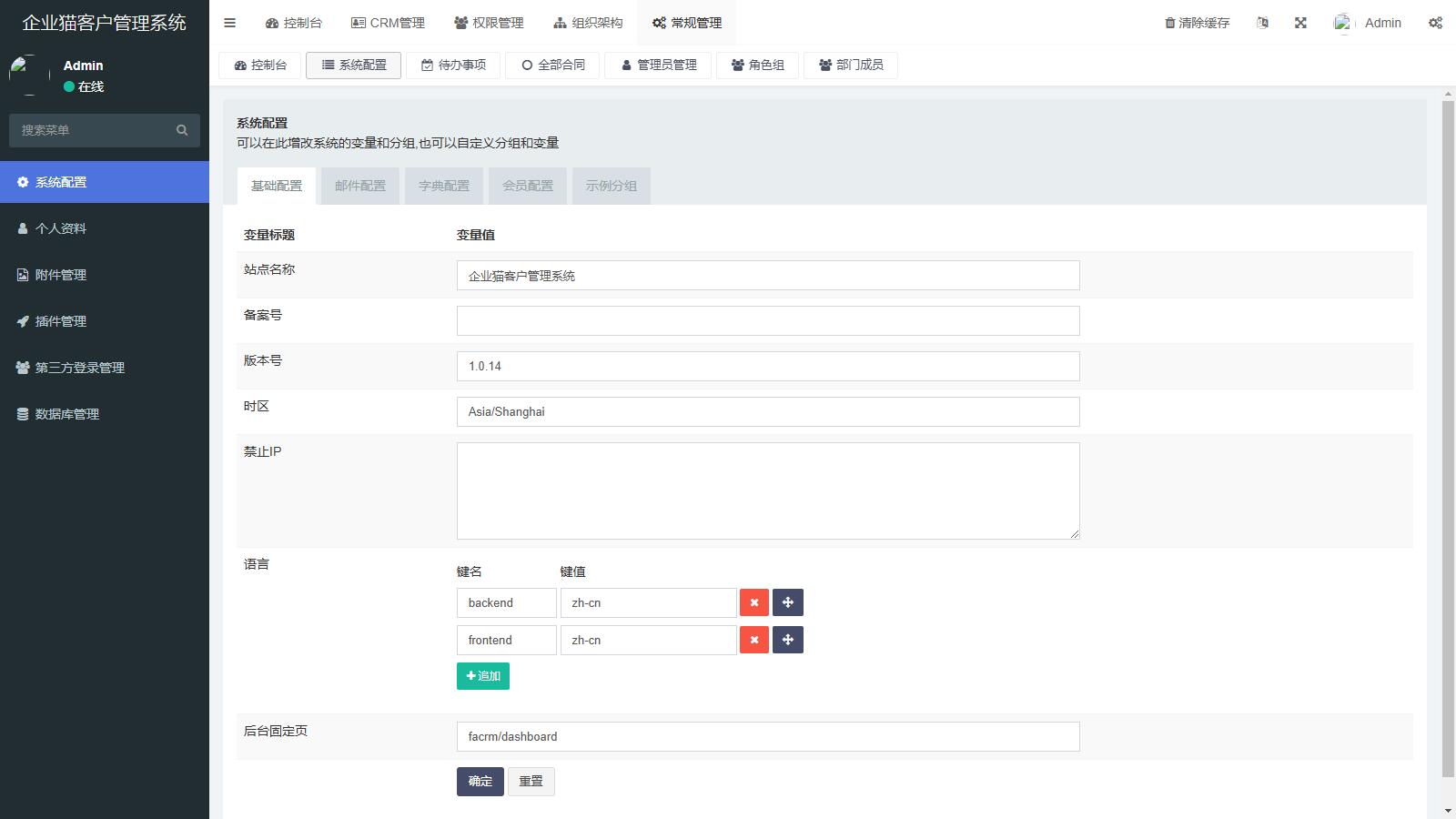Click move handle for backend language row

787,602
